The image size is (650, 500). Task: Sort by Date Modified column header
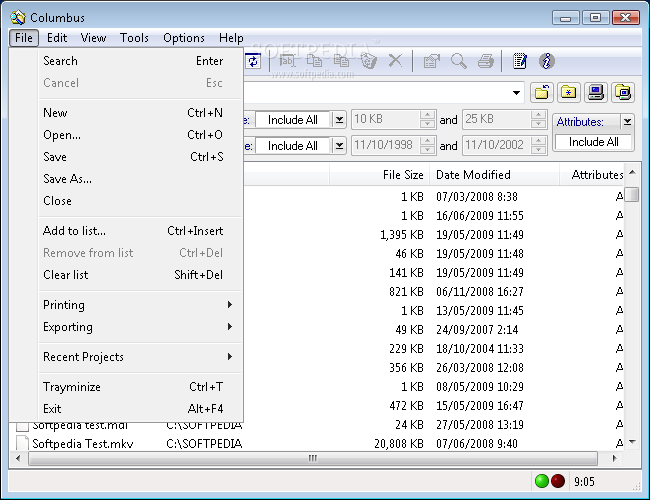click(x=494, y=175)
